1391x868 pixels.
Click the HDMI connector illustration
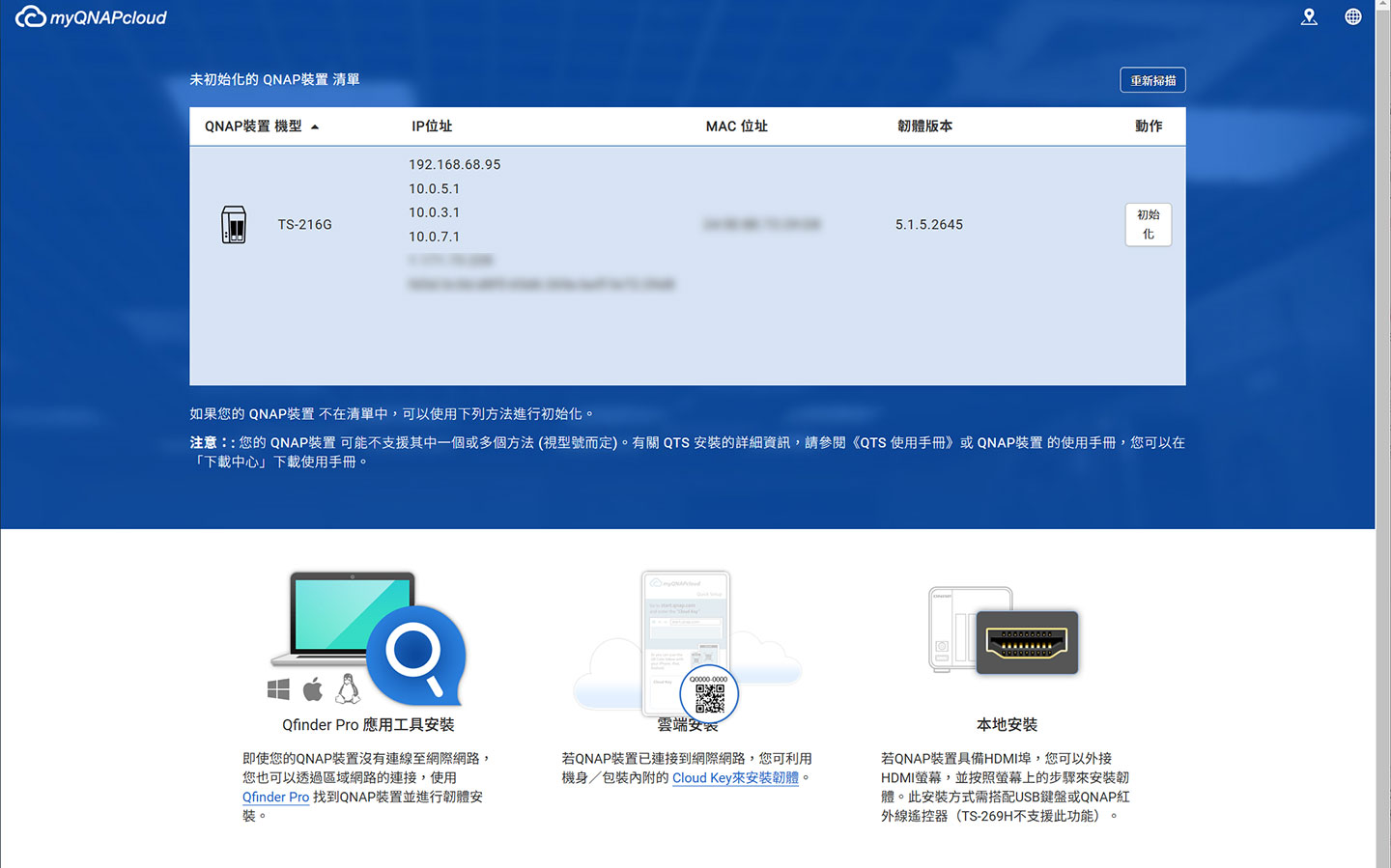click(1027, 642)
